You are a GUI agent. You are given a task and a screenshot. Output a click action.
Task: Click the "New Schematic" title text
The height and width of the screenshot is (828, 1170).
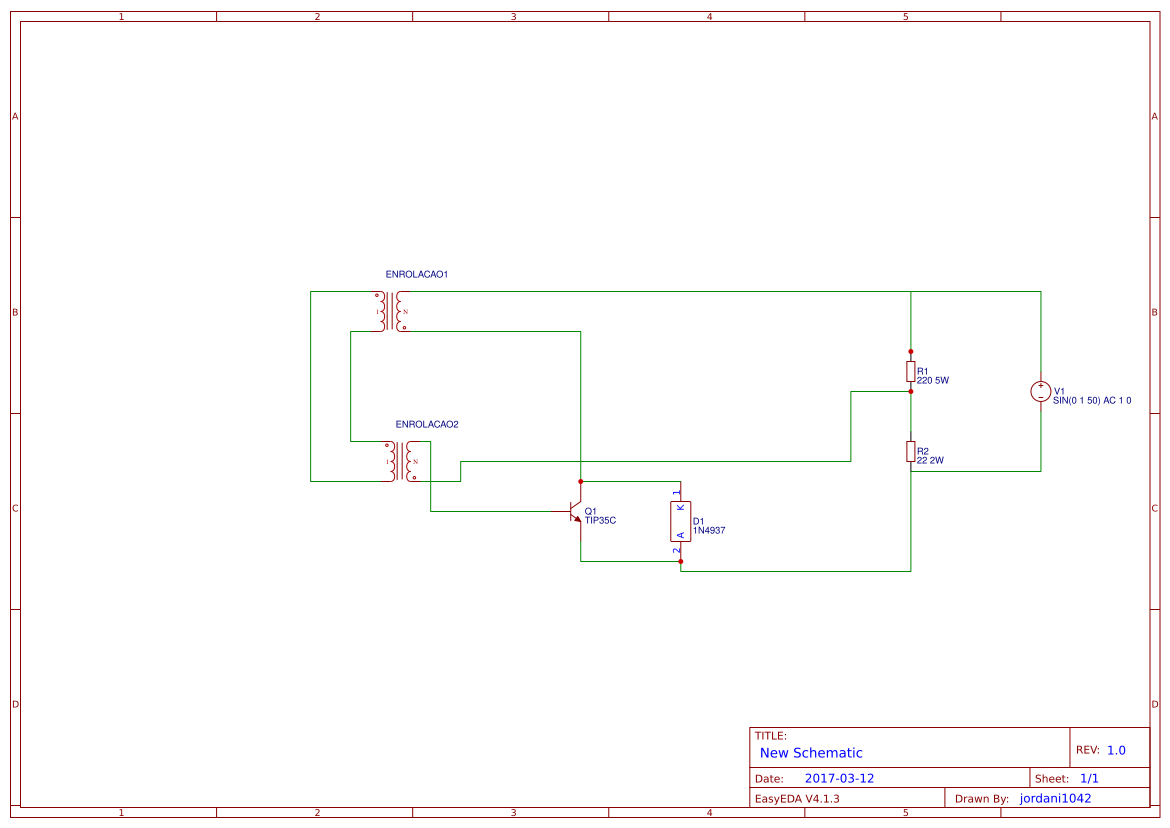(809, 753)
